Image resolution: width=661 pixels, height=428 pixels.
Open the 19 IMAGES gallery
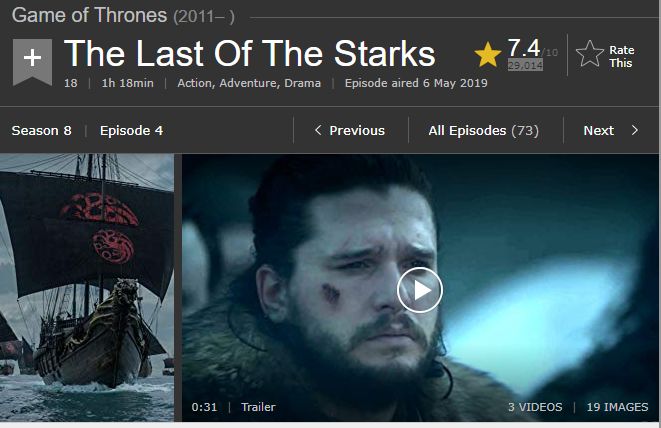coord(618,407)
